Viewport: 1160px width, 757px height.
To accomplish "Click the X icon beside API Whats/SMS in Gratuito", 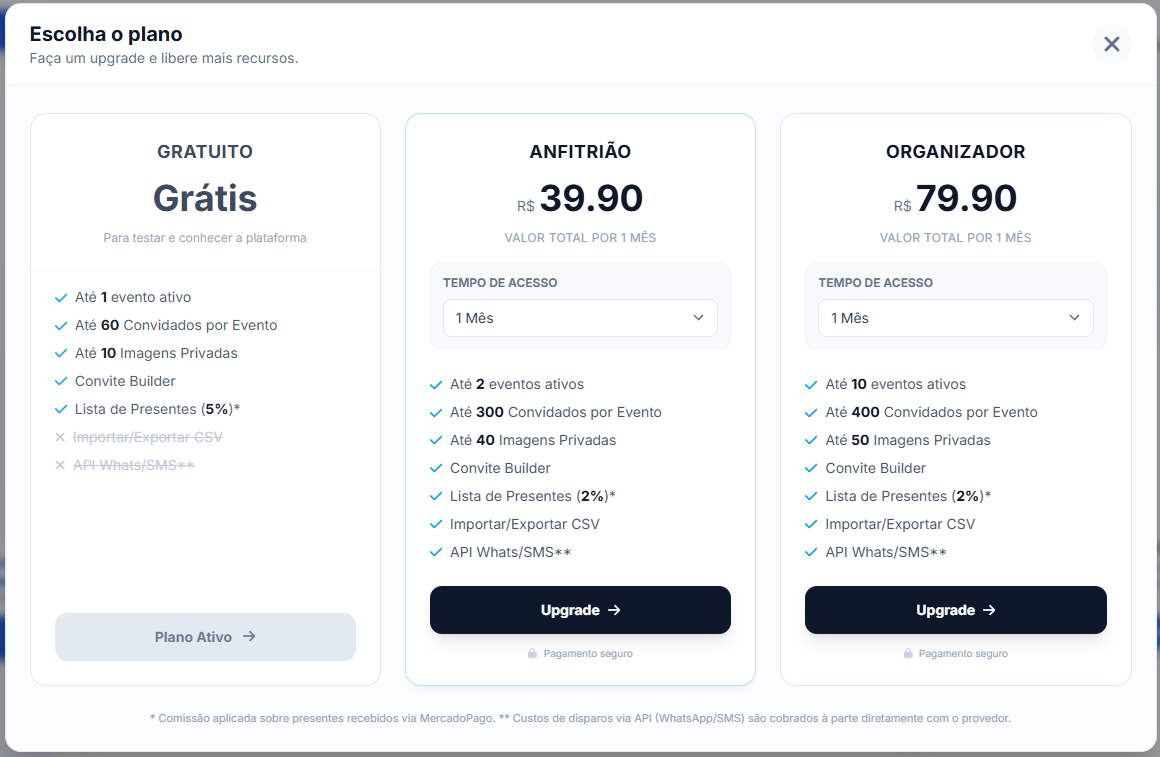I will click(60, 465).
